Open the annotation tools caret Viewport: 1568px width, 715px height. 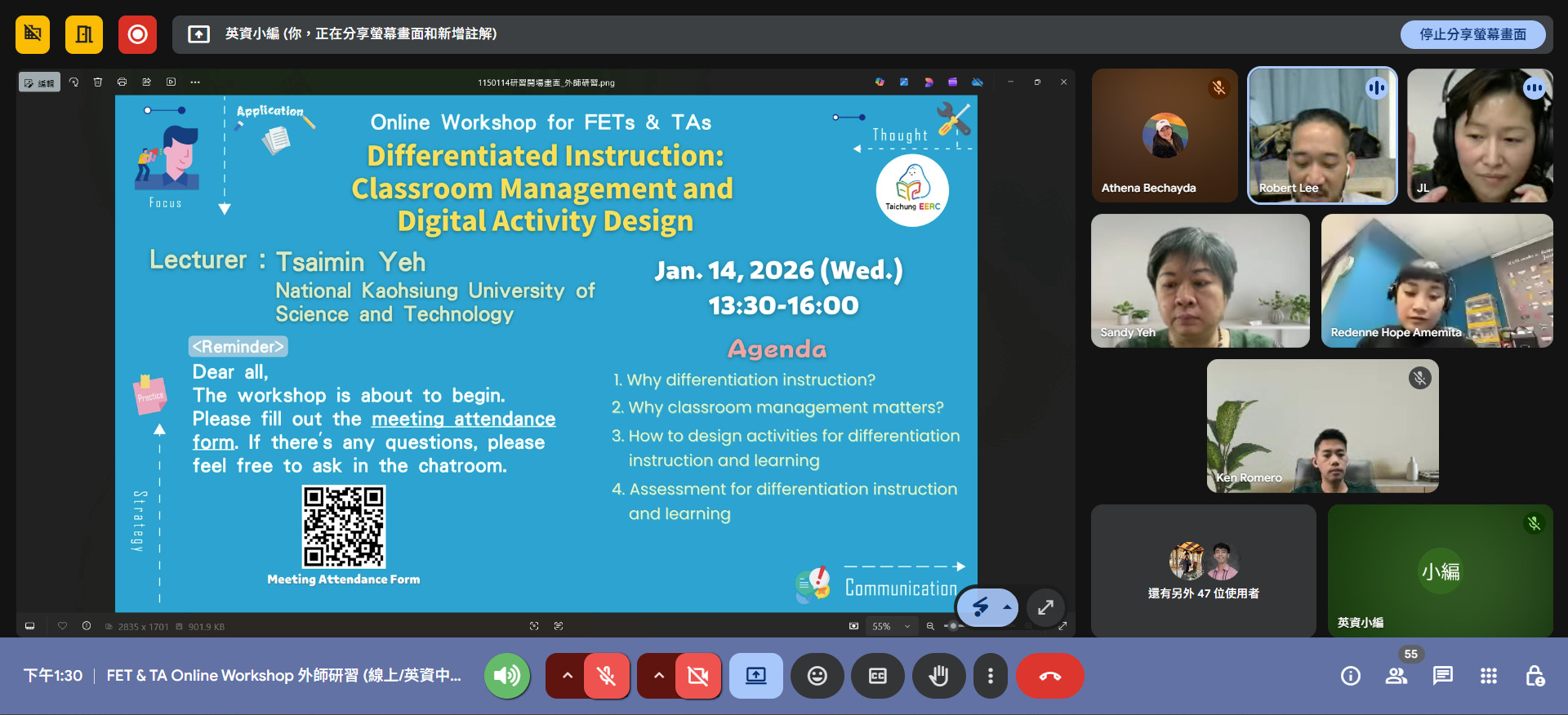pos(1007,607)
